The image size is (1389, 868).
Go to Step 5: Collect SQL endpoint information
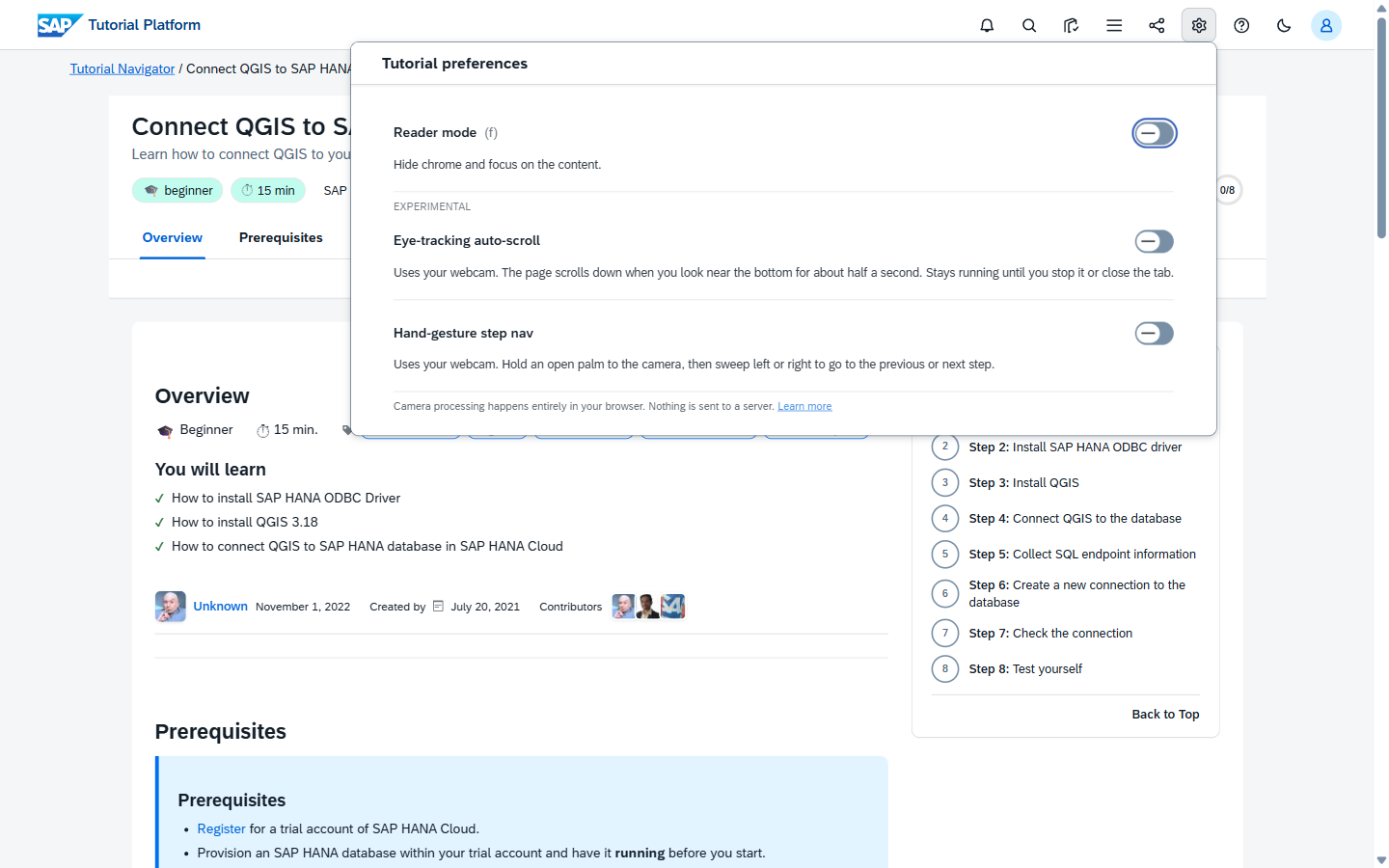tap(1082, 555)
